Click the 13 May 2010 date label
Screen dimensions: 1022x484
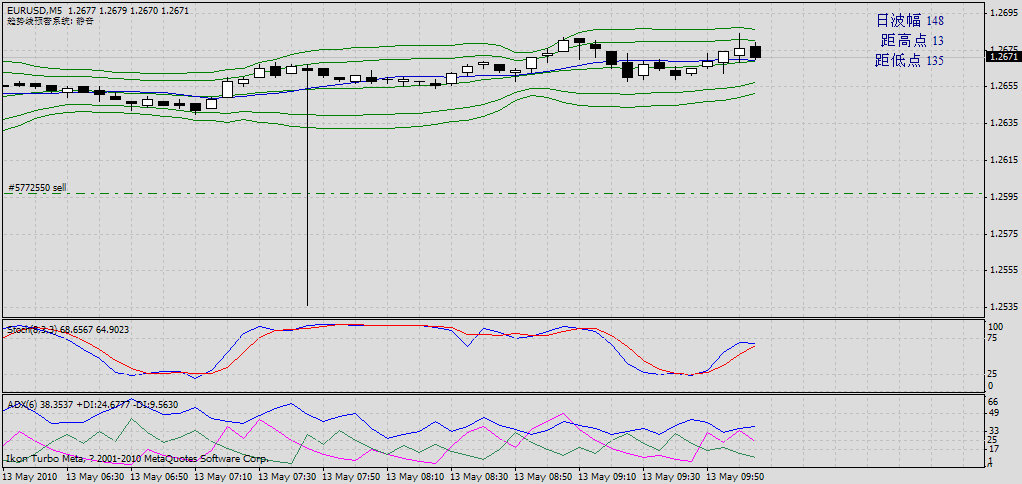(30, 477)
